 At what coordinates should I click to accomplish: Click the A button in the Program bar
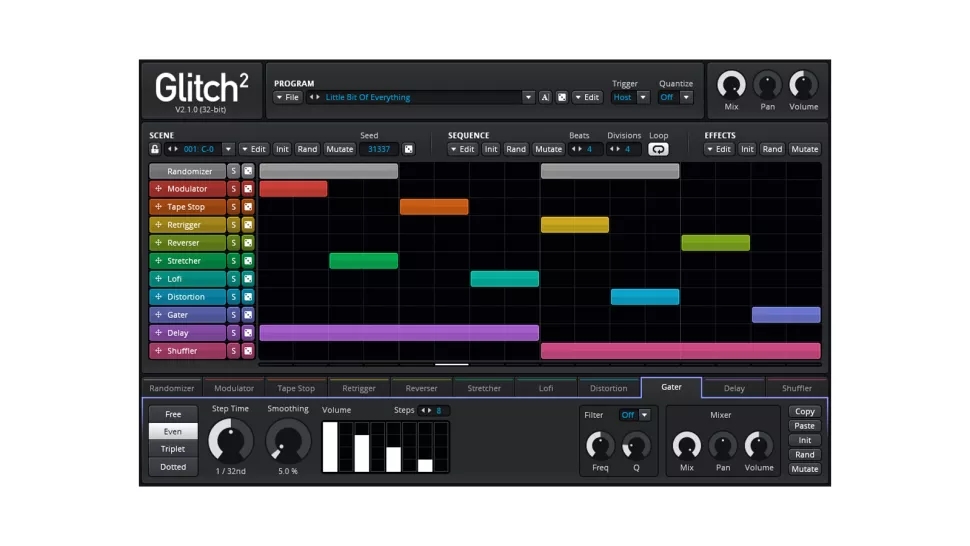pos(545,97)
